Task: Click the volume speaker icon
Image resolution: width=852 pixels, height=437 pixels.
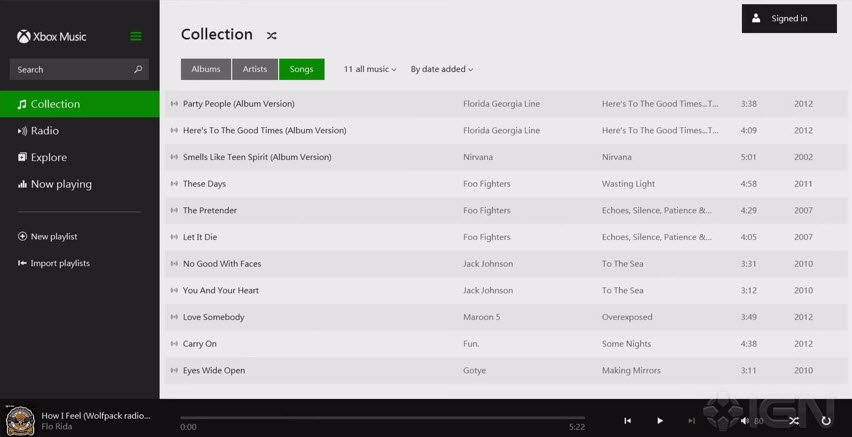Action: coord(744,421)
